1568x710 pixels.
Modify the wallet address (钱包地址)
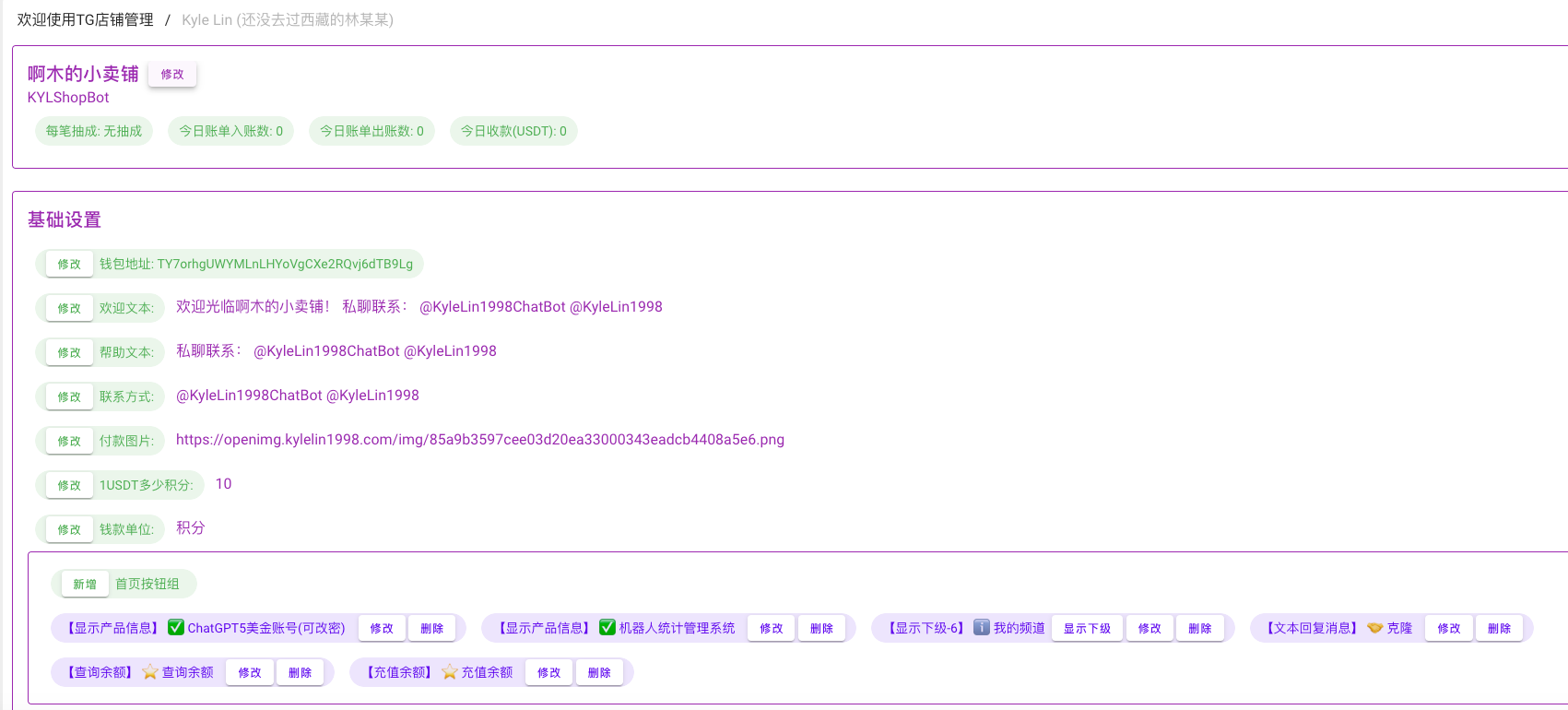pyautogui.click(x=69, y=265)
